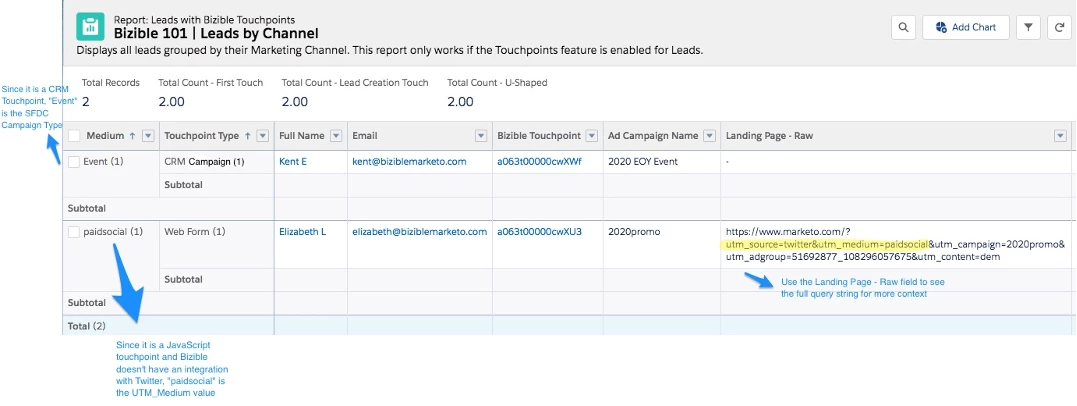Click kent@biziblemarketo.com email link
Viewport: 1077px width, 406px height.
click(x=409, y=162)
